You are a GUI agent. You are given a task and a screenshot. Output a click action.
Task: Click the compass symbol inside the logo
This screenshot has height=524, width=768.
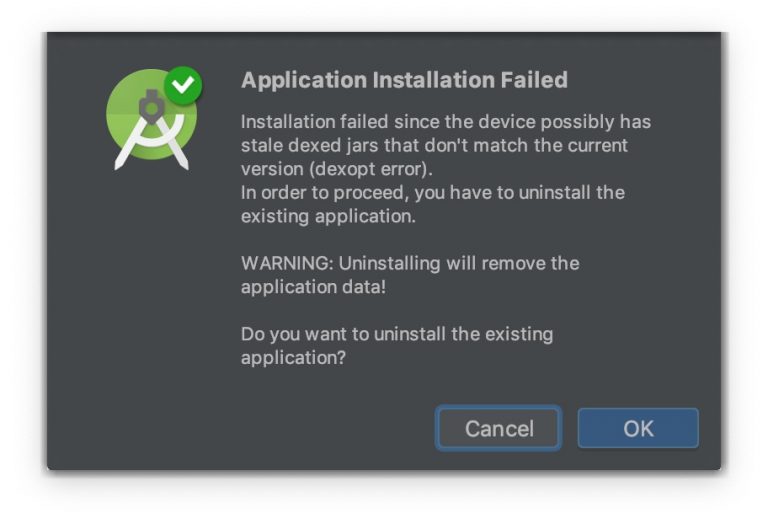click(x=152, y=128)
